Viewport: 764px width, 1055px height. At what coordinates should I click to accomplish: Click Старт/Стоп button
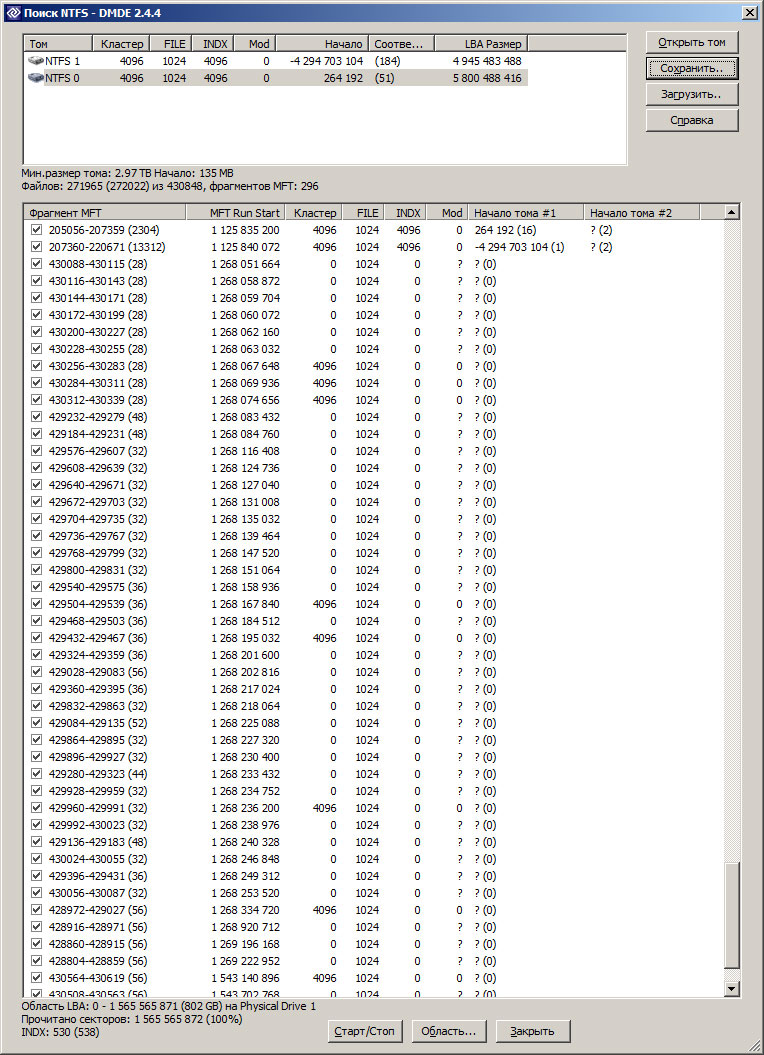(364, 1031)
